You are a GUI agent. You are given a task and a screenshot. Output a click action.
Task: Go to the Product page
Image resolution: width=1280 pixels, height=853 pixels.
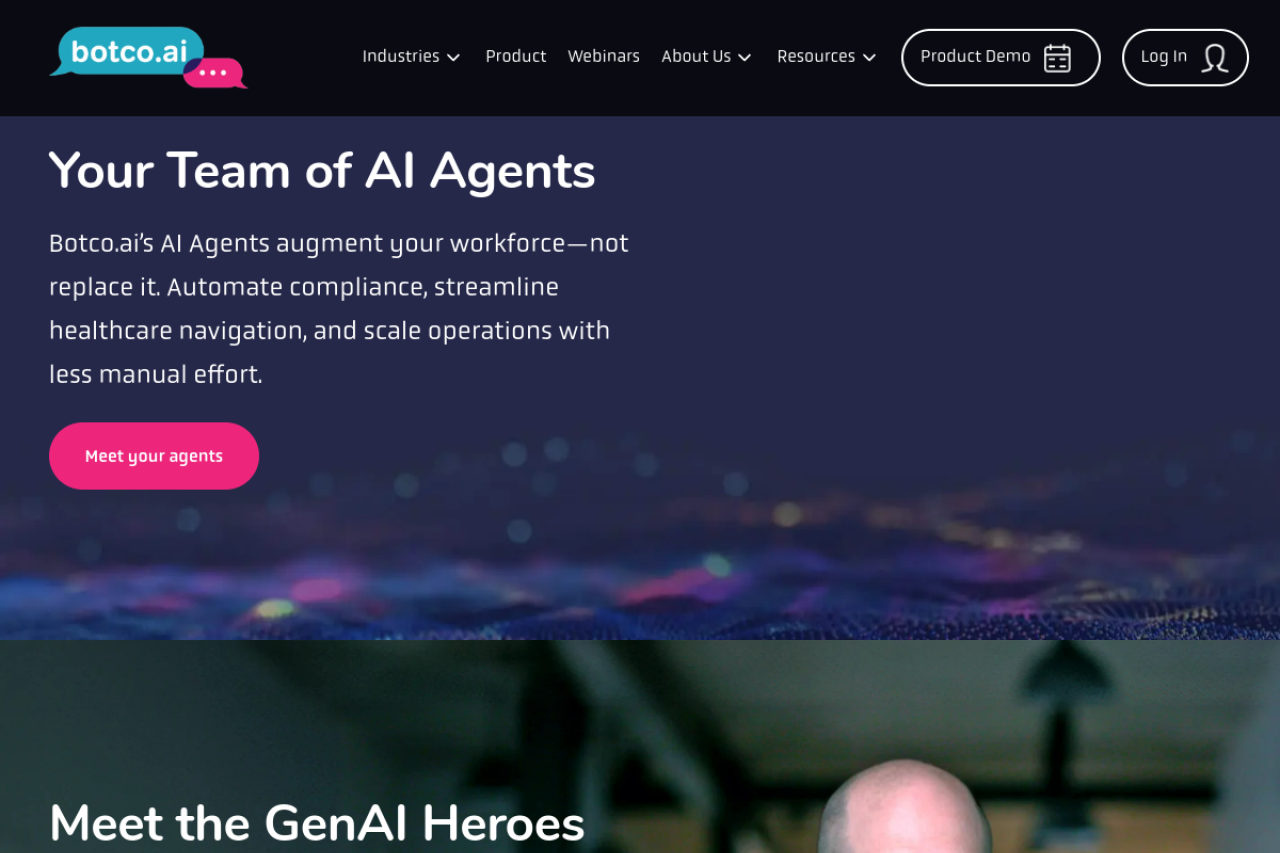point(516,57)
